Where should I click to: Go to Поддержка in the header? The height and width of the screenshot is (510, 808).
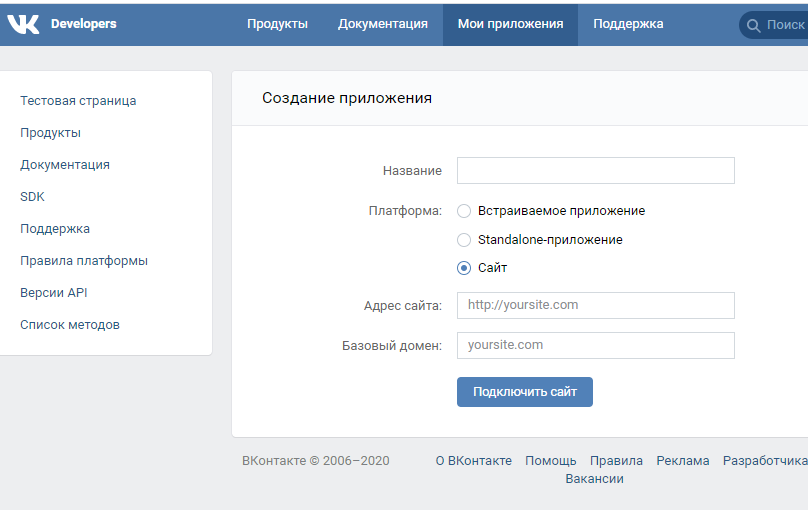click(628, 24)
